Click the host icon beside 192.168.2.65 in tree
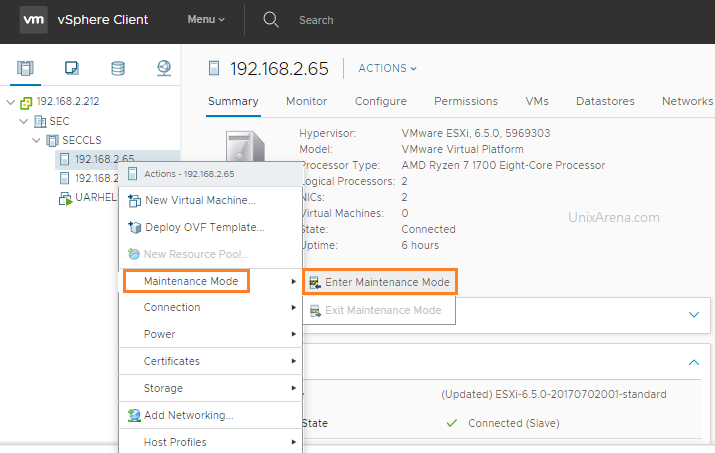715x453 pixels. tap(65, 159)
